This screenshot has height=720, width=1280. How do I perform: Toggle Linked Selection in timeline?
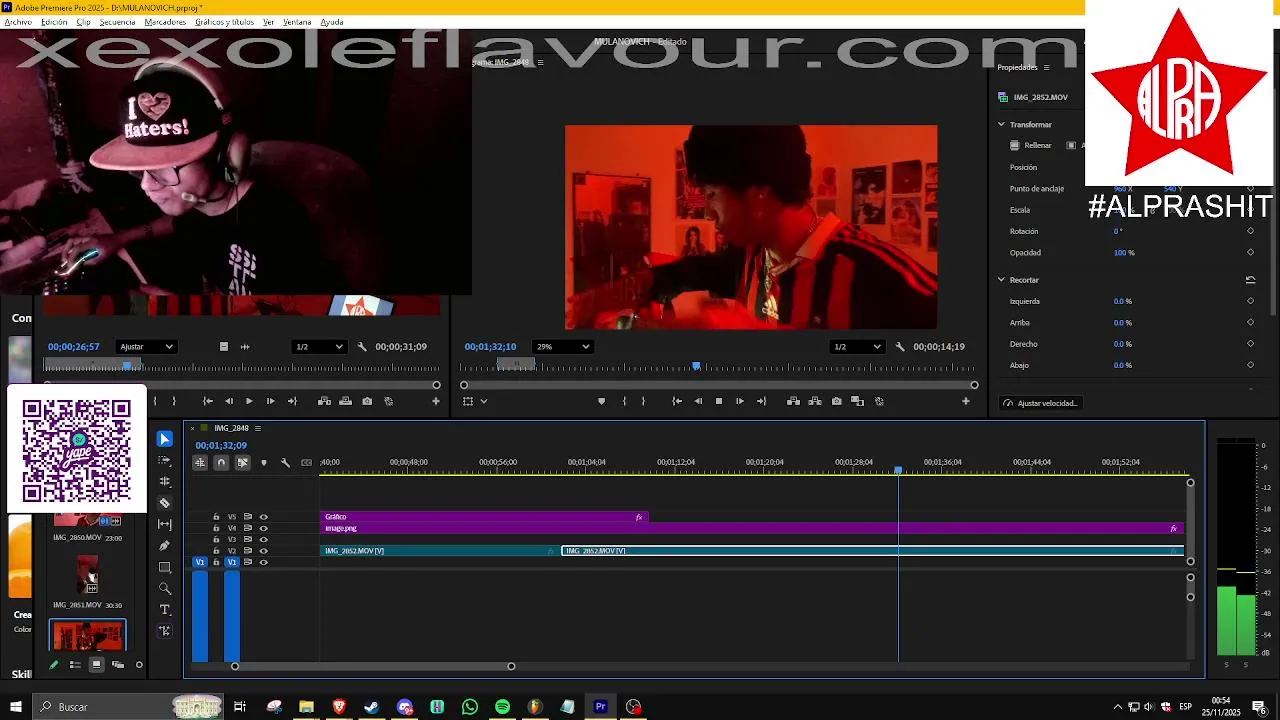point(242,462)
